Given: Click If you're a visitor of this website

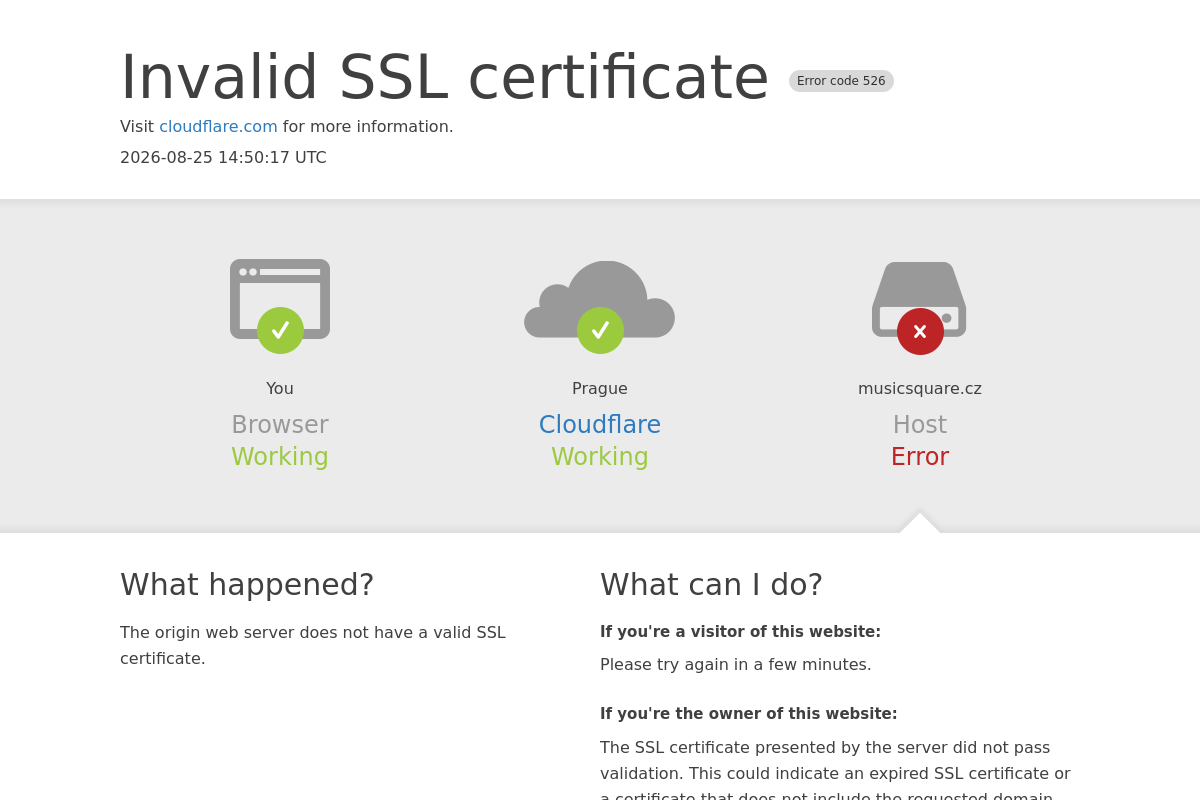Looking at the screenshot, I should [740, 632].
